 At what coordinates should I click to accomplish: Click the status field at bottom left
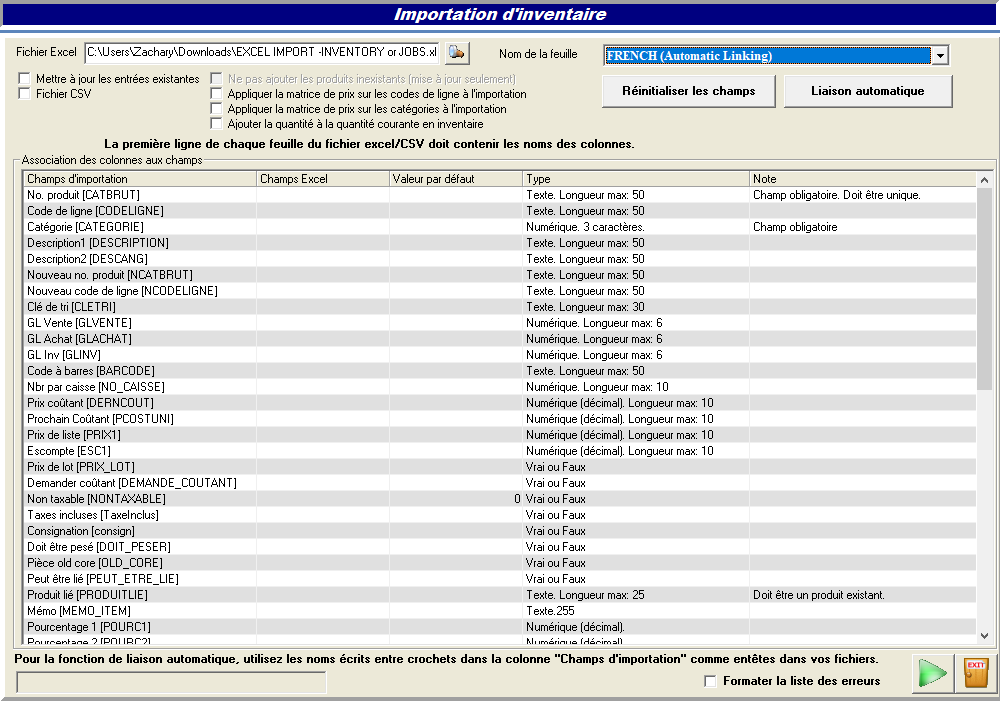point(171,682)
